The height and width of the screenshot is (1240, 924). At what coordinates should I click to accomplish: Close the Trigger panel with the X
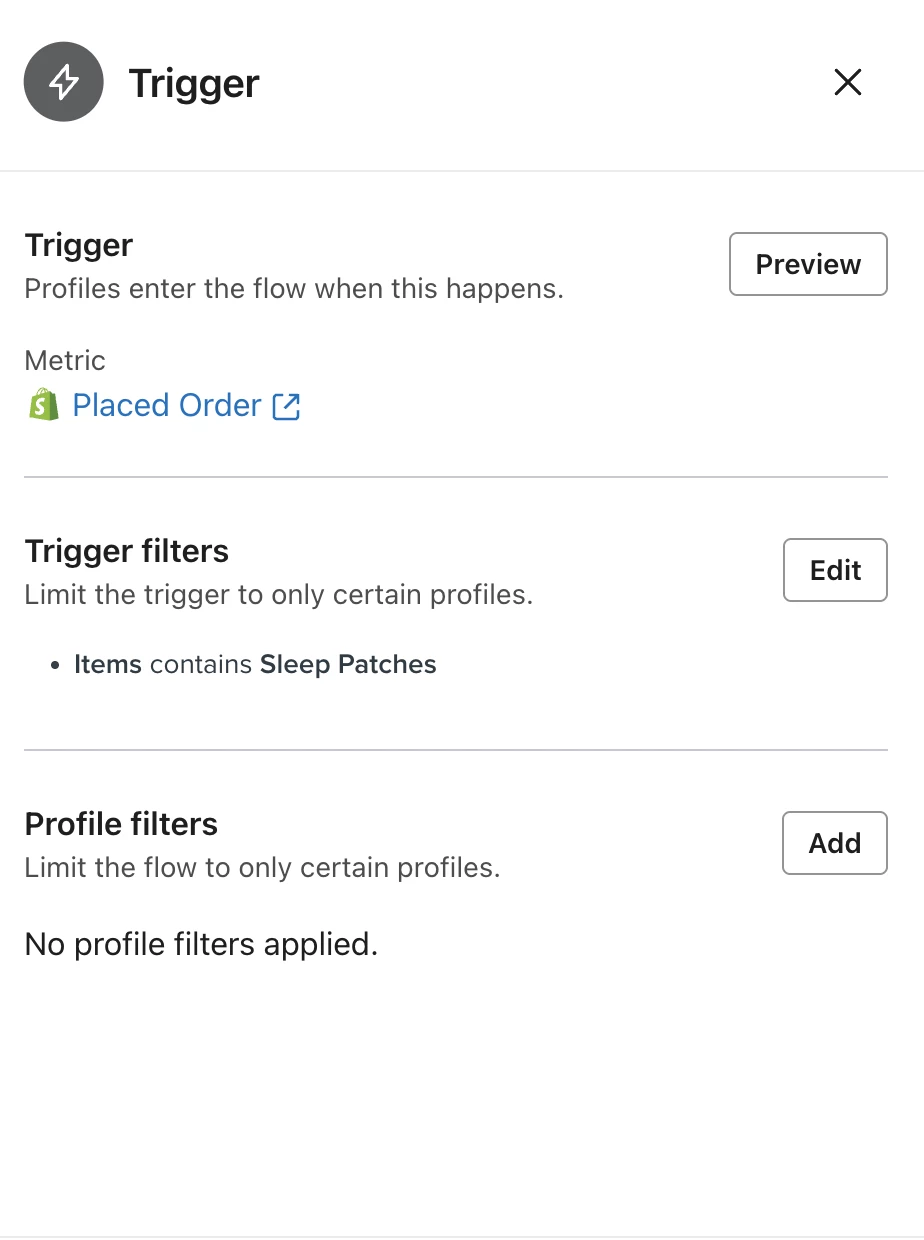click(848, 82)
